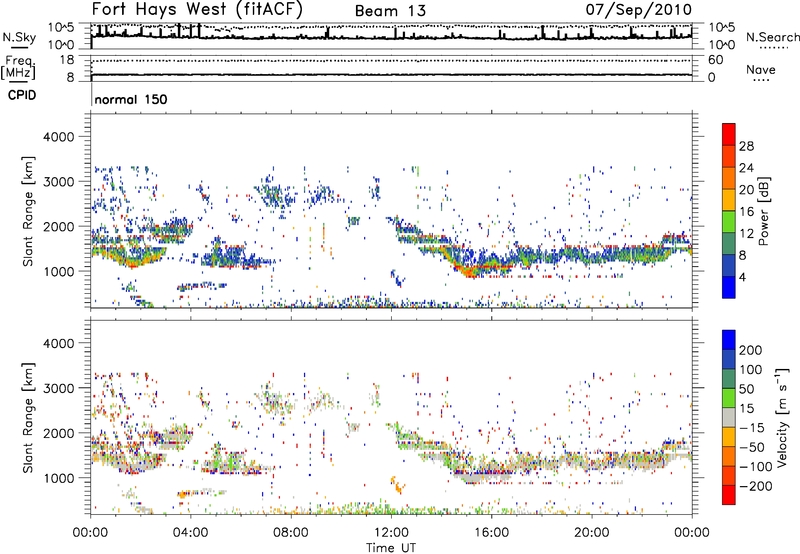Click the frequency axis value '18'

click(66, 60)
